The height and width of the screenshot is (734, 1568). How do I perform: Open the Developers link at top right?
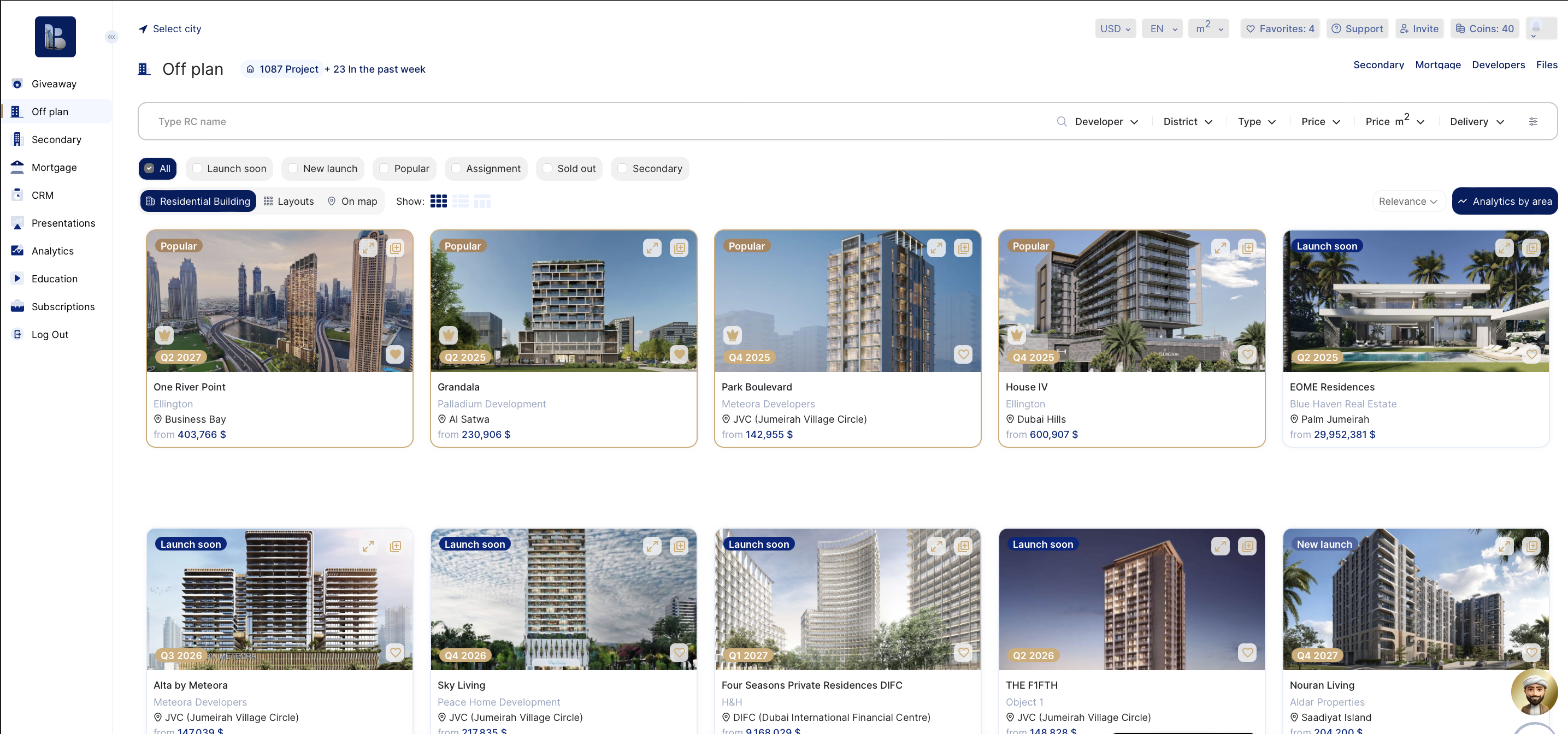pos(1498,65)
